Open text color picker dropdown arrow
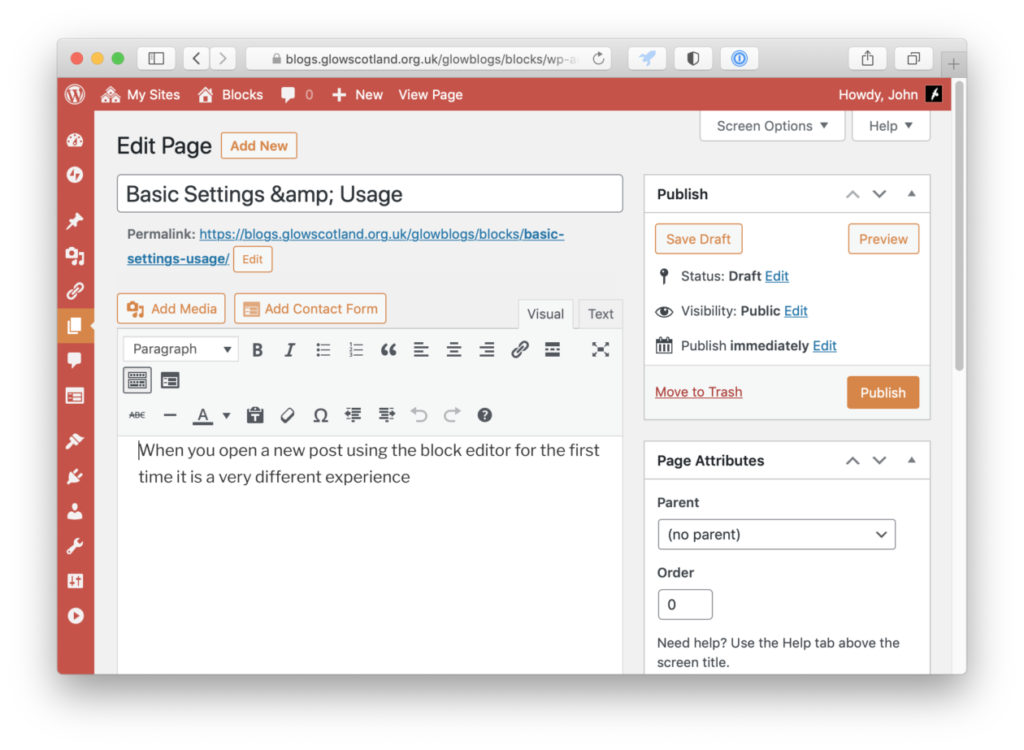1024x750 pixels. 227,415
